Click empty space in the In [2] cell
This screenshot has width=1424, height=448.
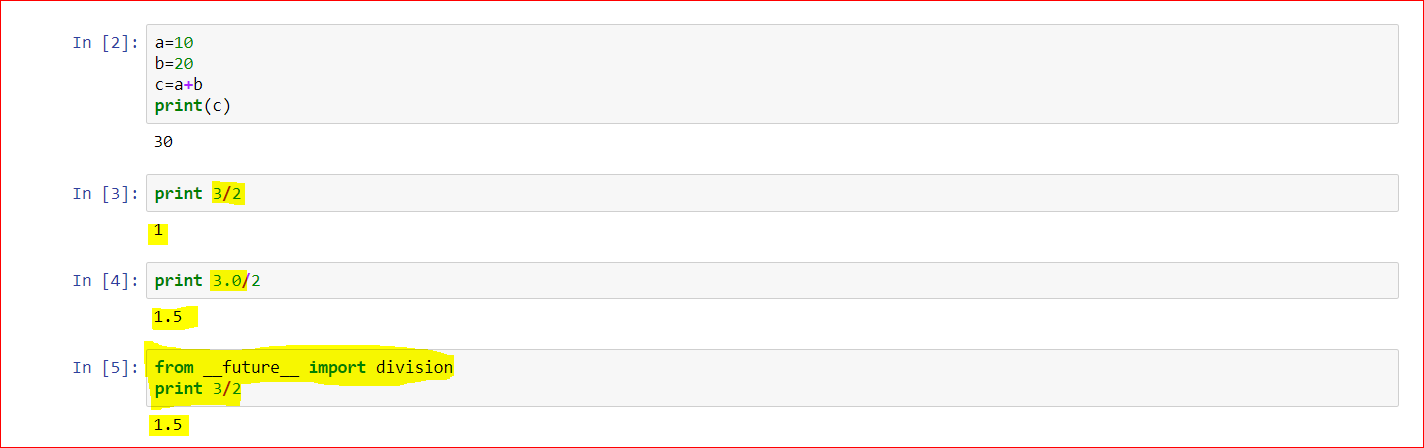point(800,74)
